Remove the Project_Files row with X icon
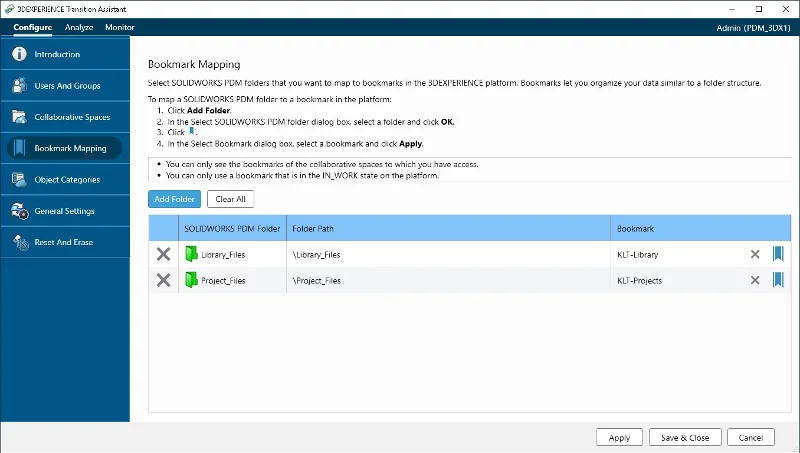The width and height of the screenshot is (800, 453). pyautogui.click(x=163, y=280)
